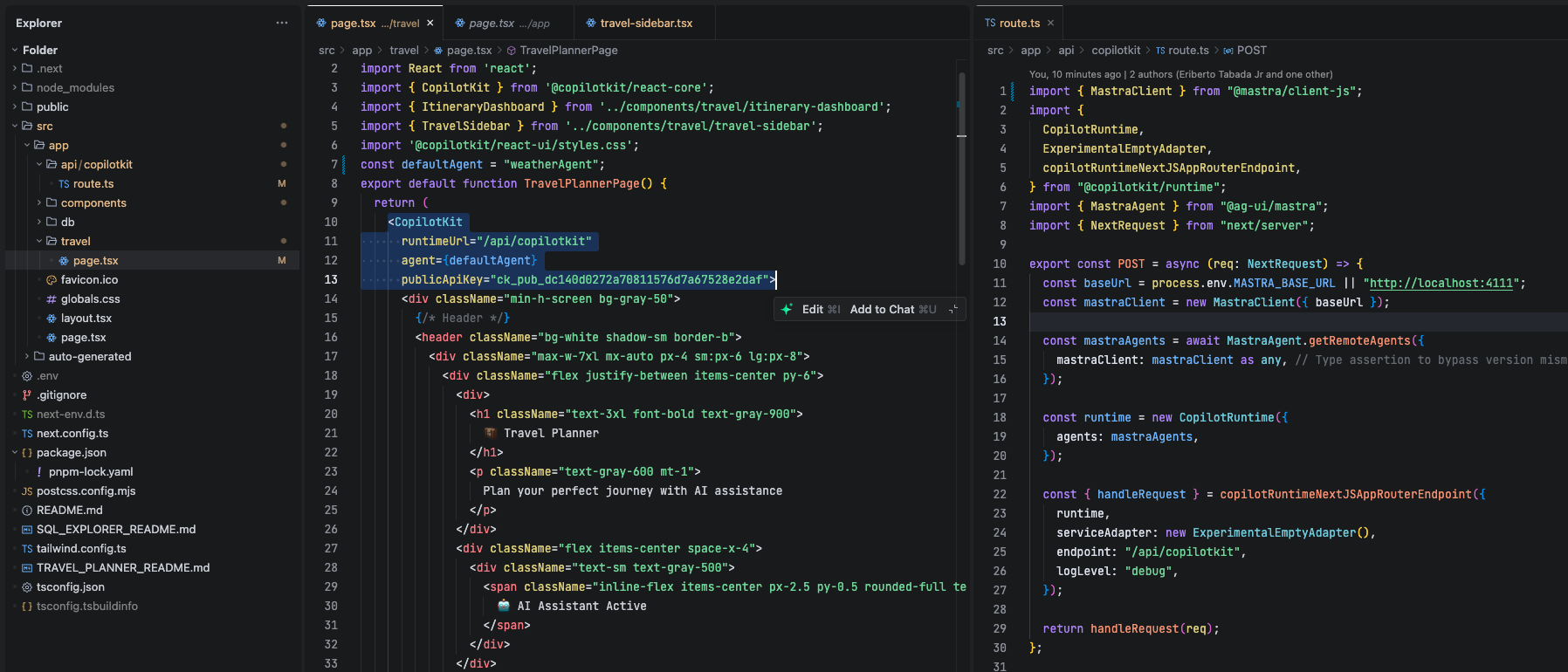Click the sparkle icon in the Edit popup
This screenshot has width=1568, height=672.
pyautogui.click(x=787, y=309)
